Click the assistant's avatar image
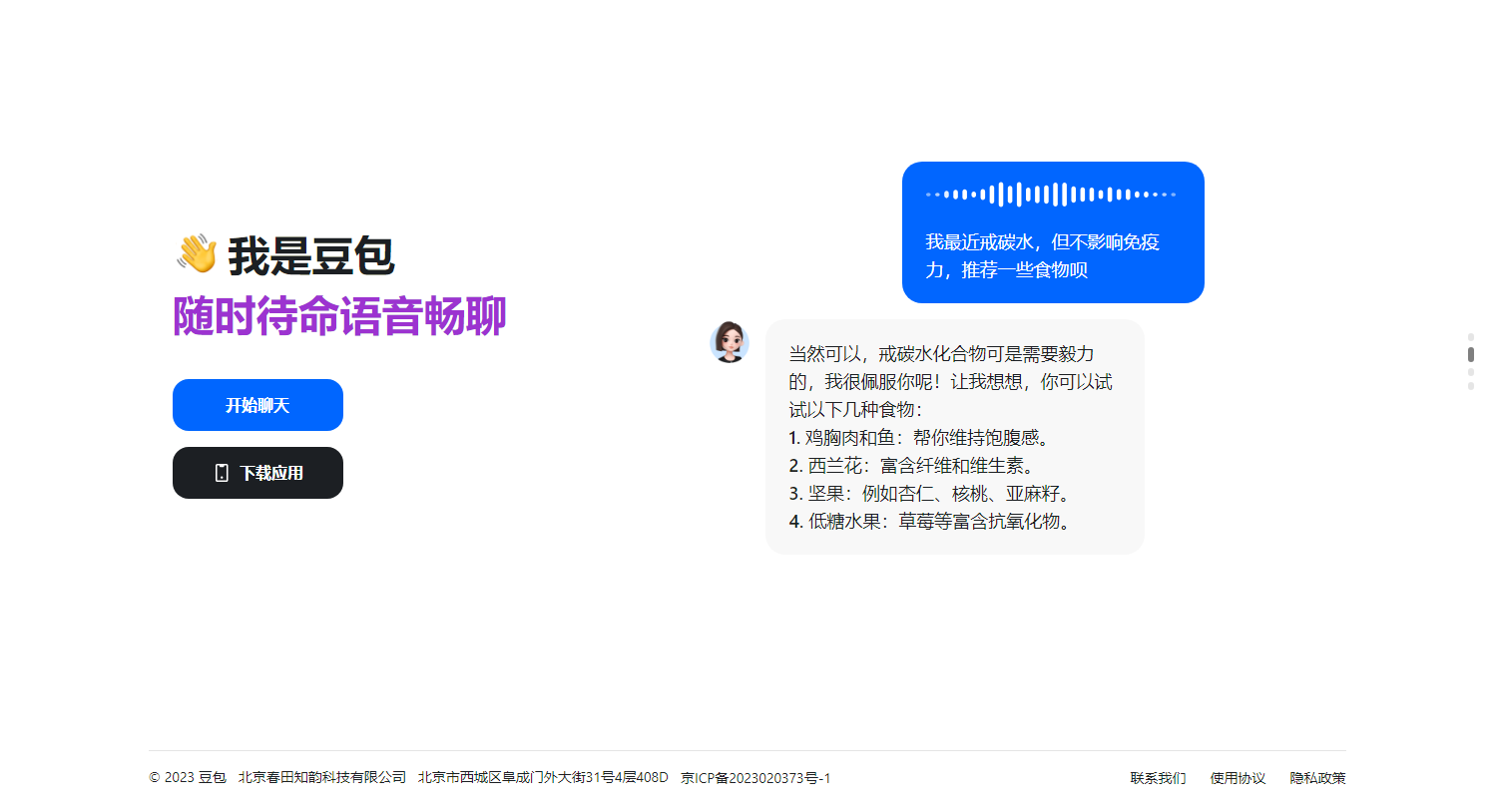The image size is (1494, 812). (730, 342)
